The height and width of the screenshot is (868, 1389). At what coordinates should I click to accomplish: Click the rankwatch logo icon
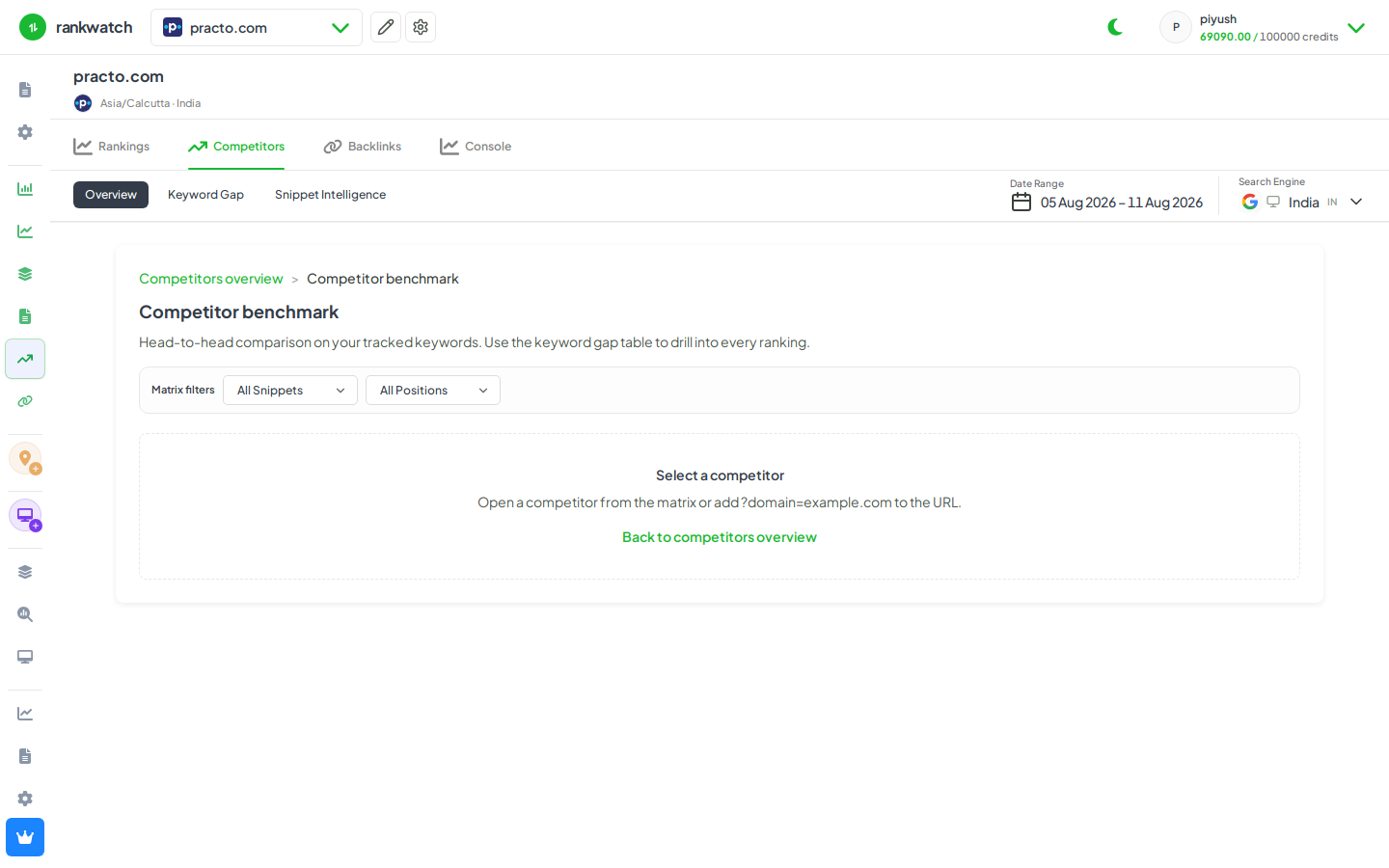33,27
